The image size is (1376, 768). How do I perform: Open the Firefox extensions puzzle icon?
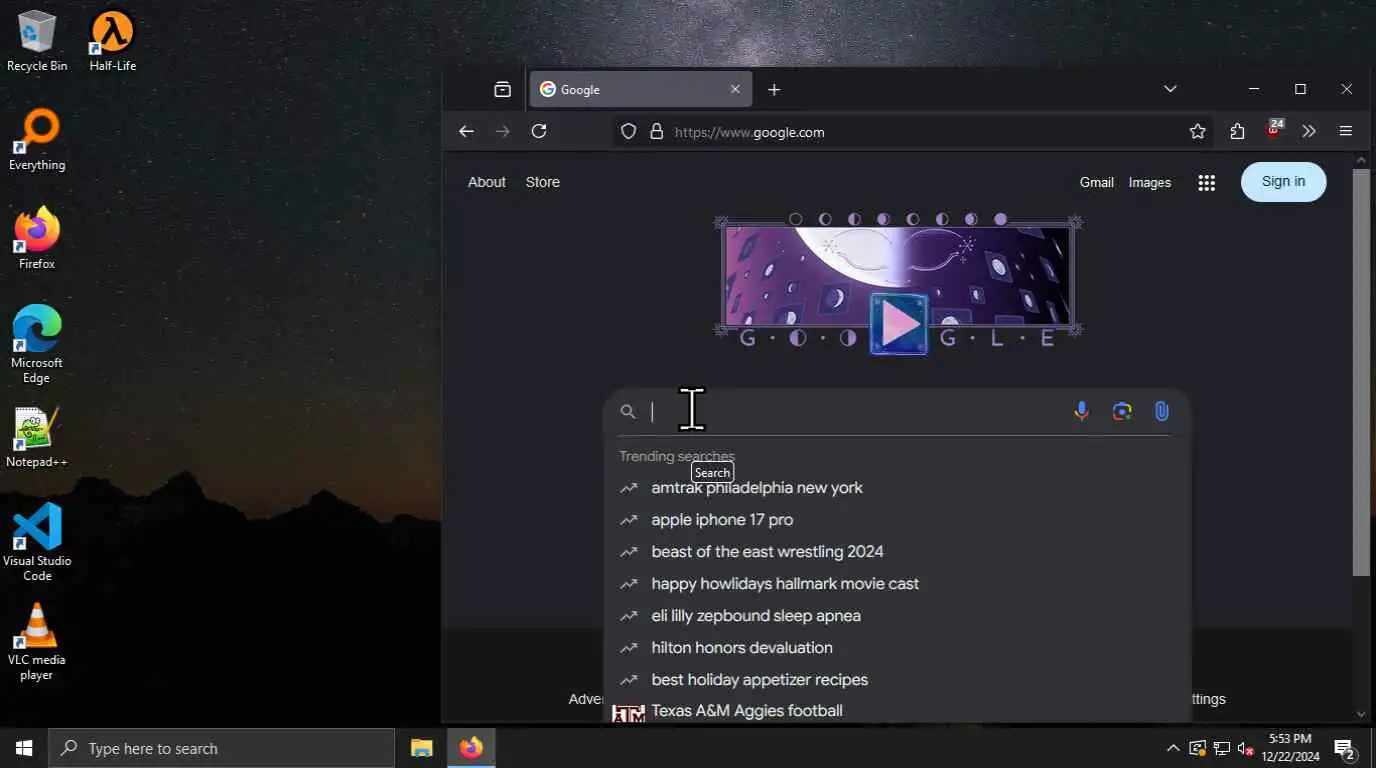(1237, 131)
